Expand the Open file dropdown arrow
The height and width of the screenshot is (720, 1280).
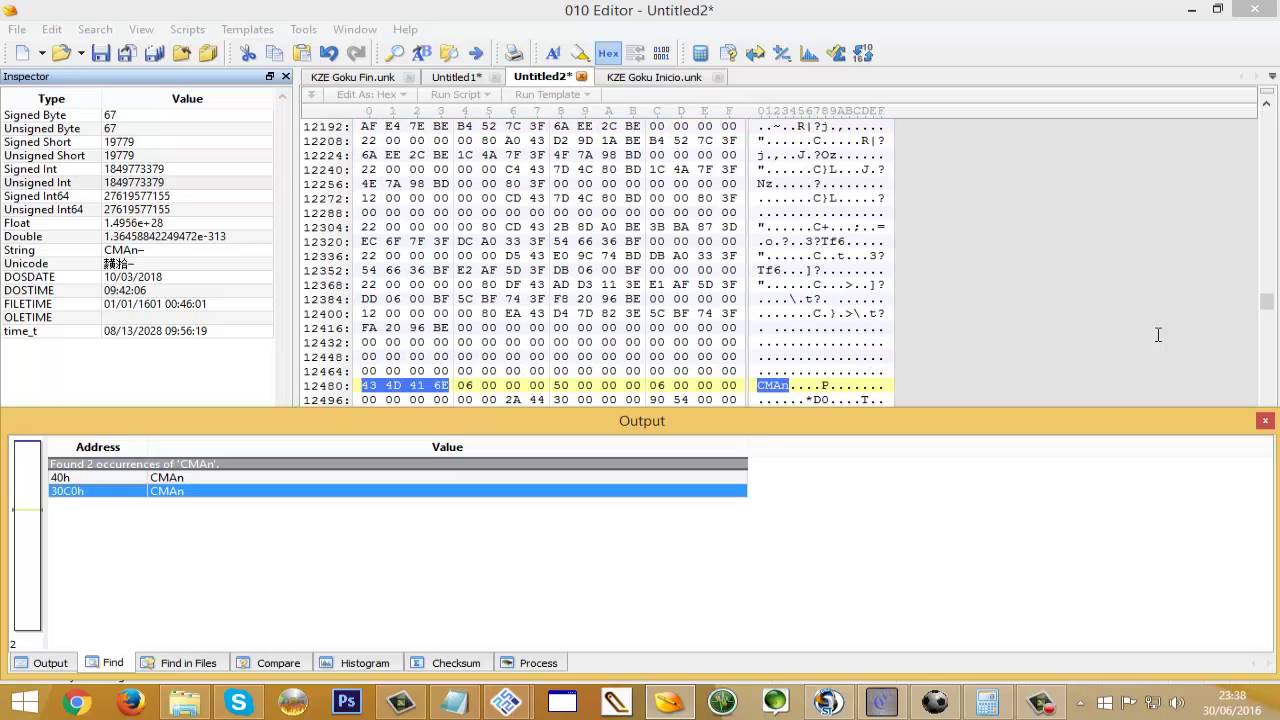pos(81,54)
